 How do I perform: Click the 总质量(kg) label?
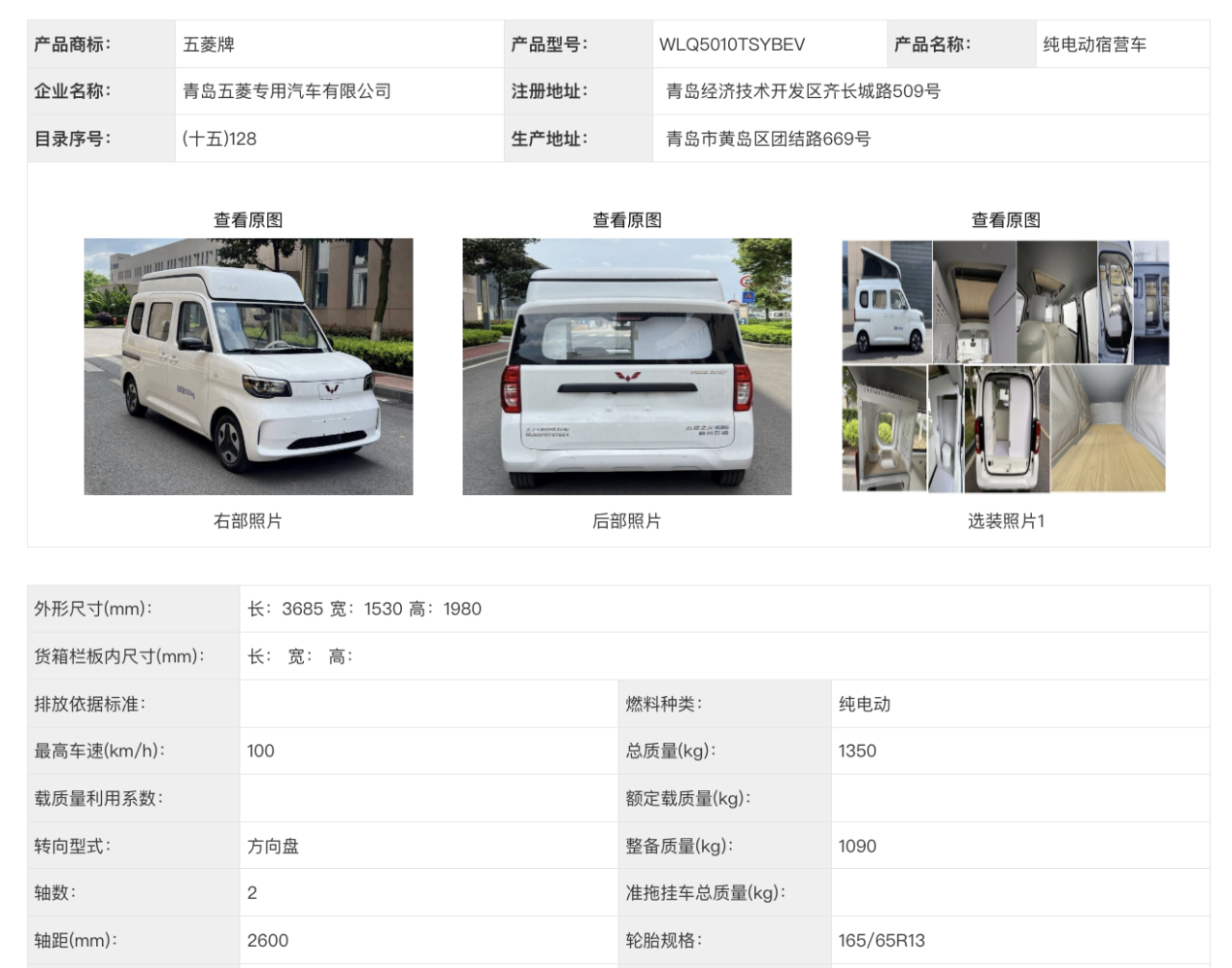[671, 751]
